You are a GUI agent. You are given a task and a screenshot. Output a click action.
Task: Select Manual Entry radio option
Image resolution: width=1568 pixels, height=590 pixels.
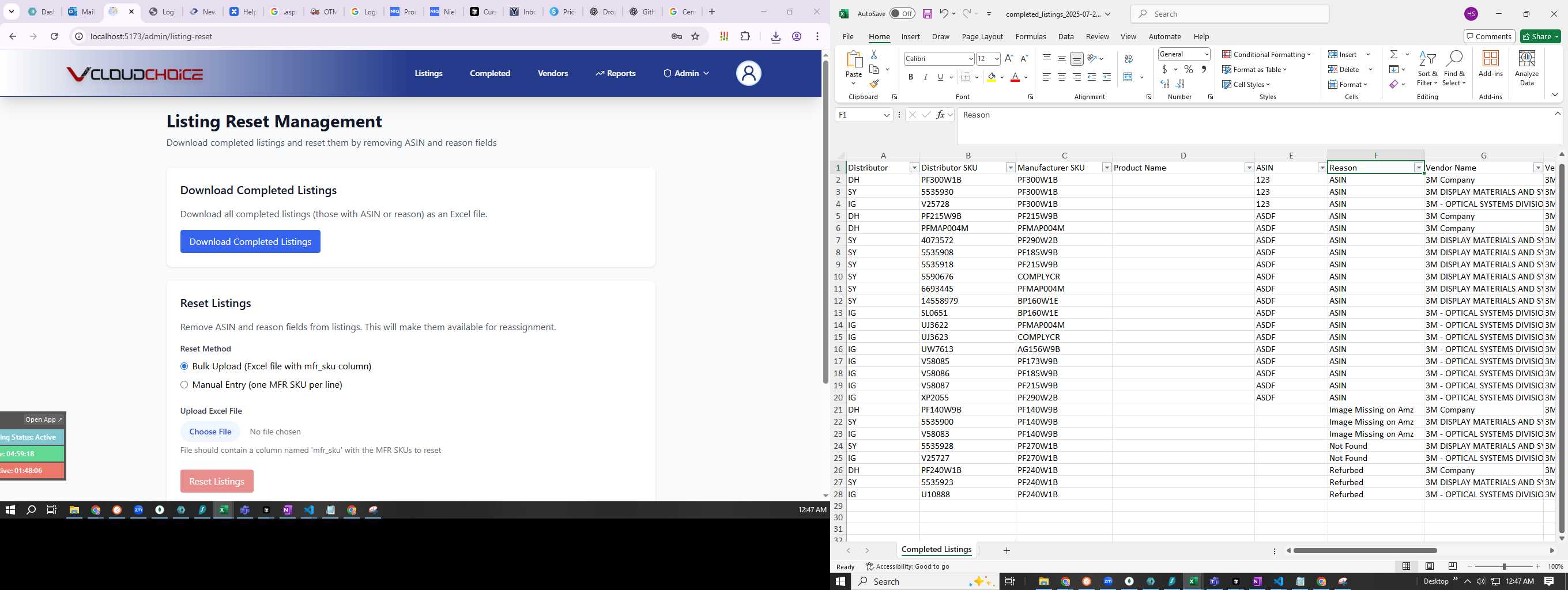point(184,384)
